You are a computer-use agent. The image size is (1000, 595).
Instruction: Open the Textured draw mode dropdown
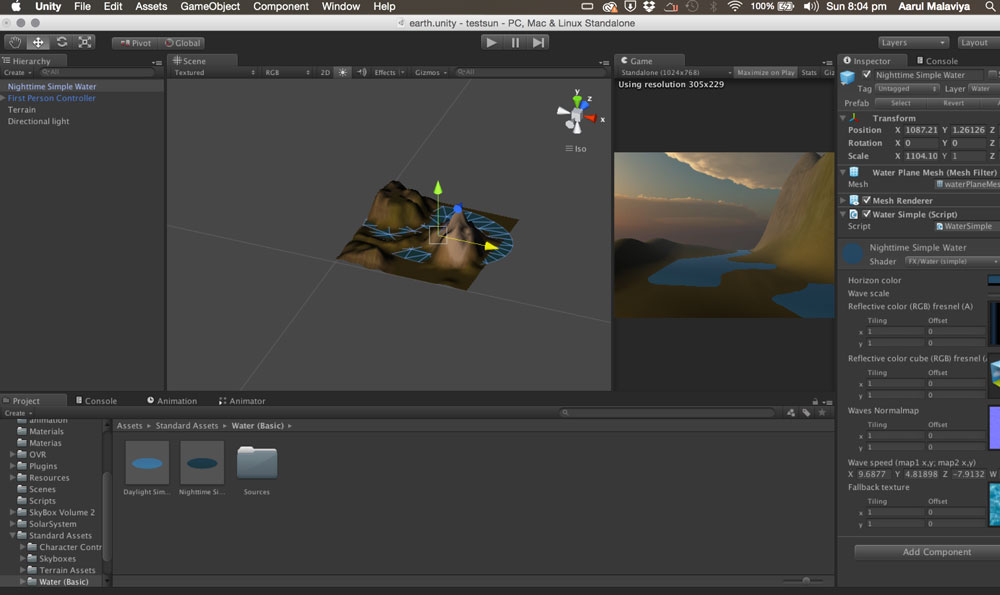click(x=213, y=73)
